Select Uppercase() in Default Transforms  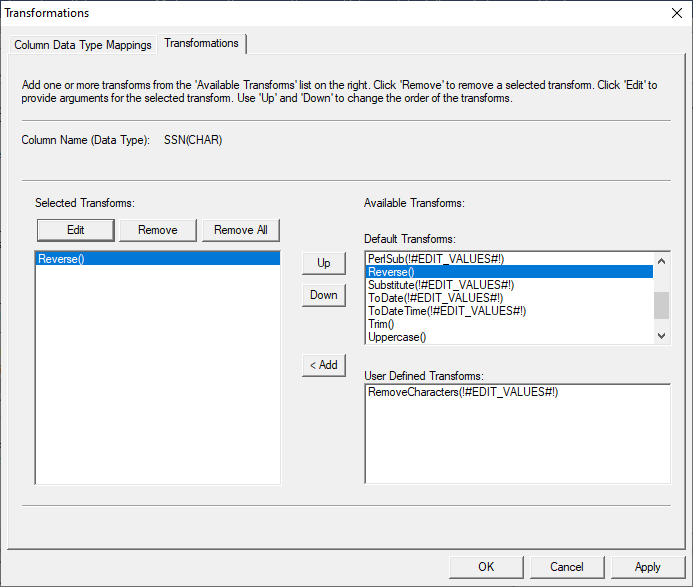coord(510,337)
